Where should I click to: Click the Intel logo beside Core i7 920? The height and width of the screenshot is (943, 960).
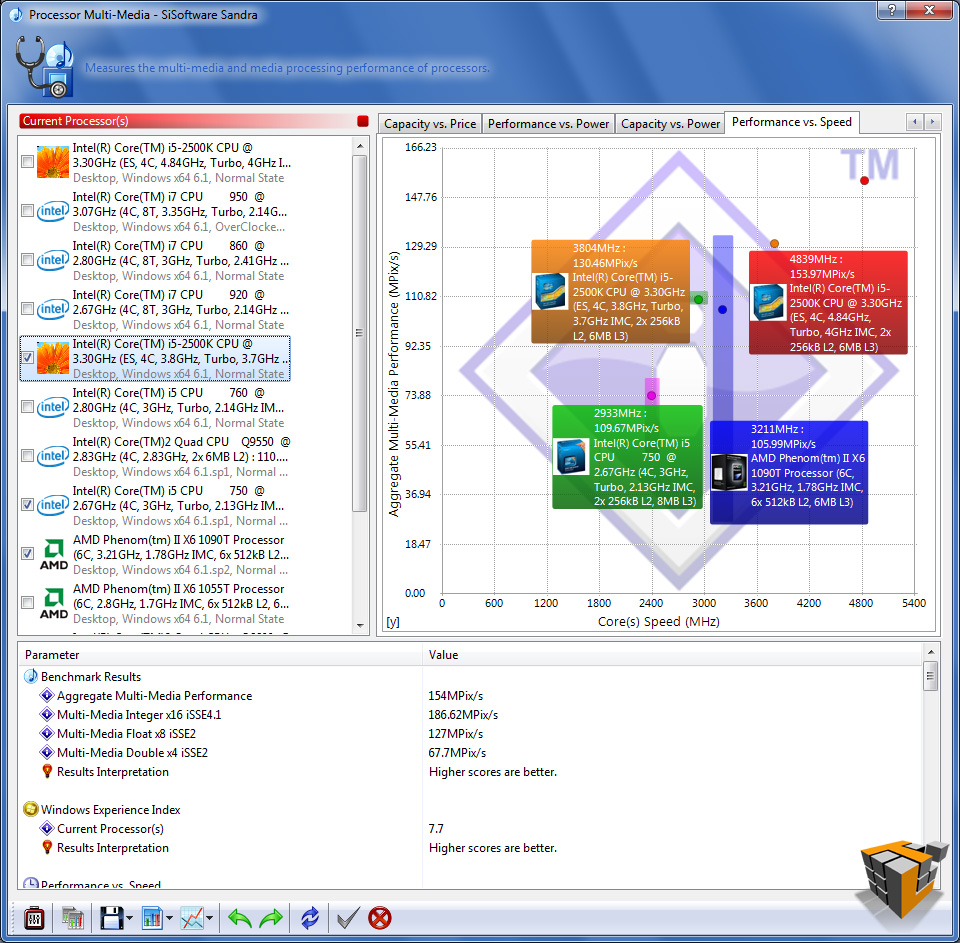pos(53,309)
